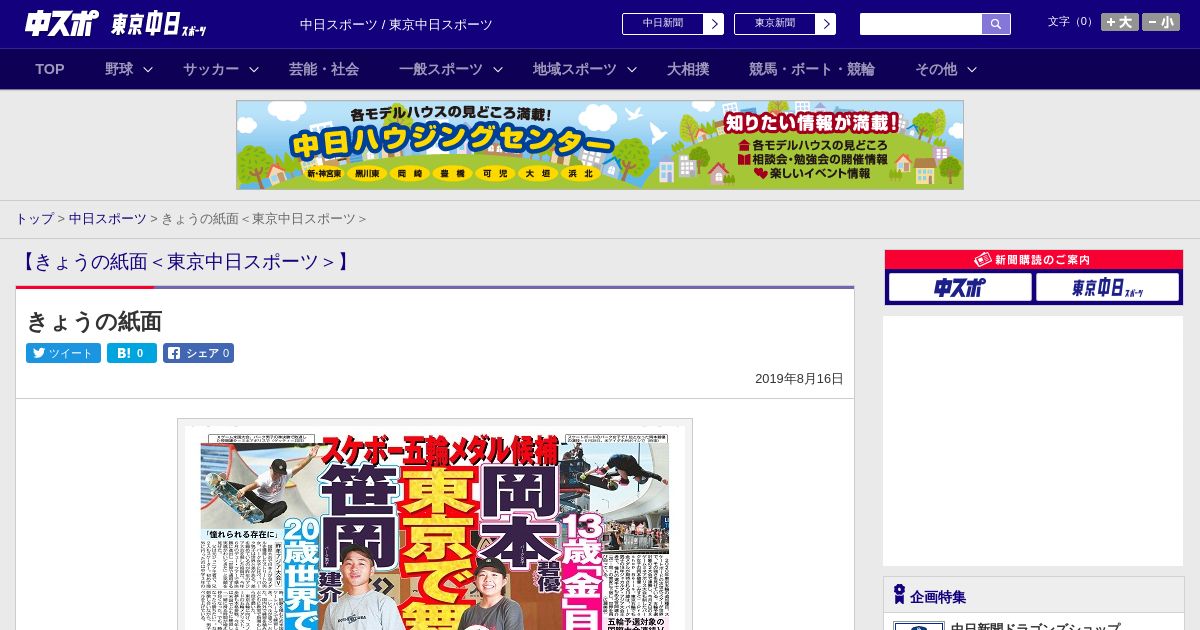Click the 中日ハウジングセンター banner ad

point(600,145)
